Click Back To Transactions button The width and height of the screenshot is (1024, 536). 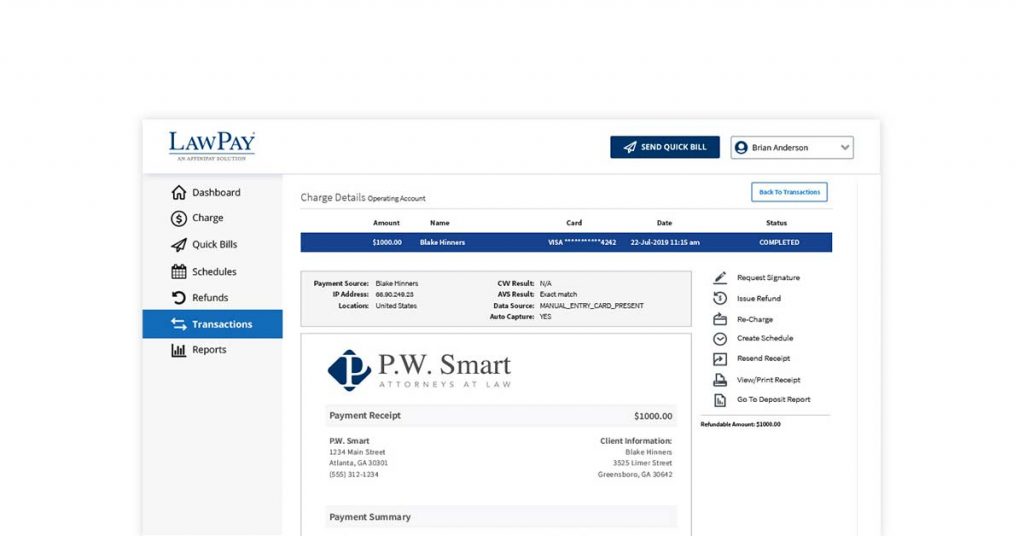click(789, 192)
